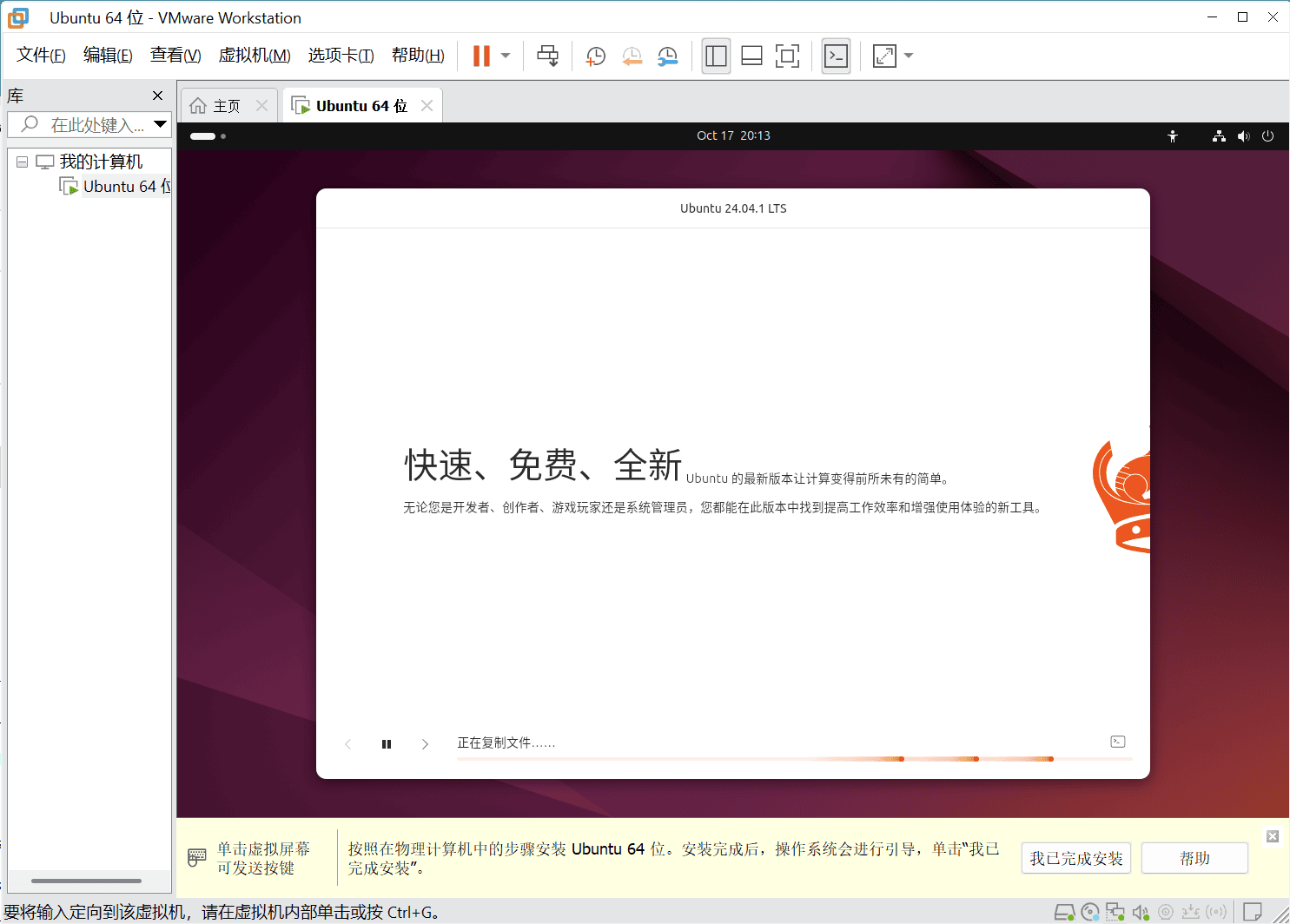Screen dimensions: 1290x924
Task: Click the library horizontal scrollbar
Action: coord(86,881)
